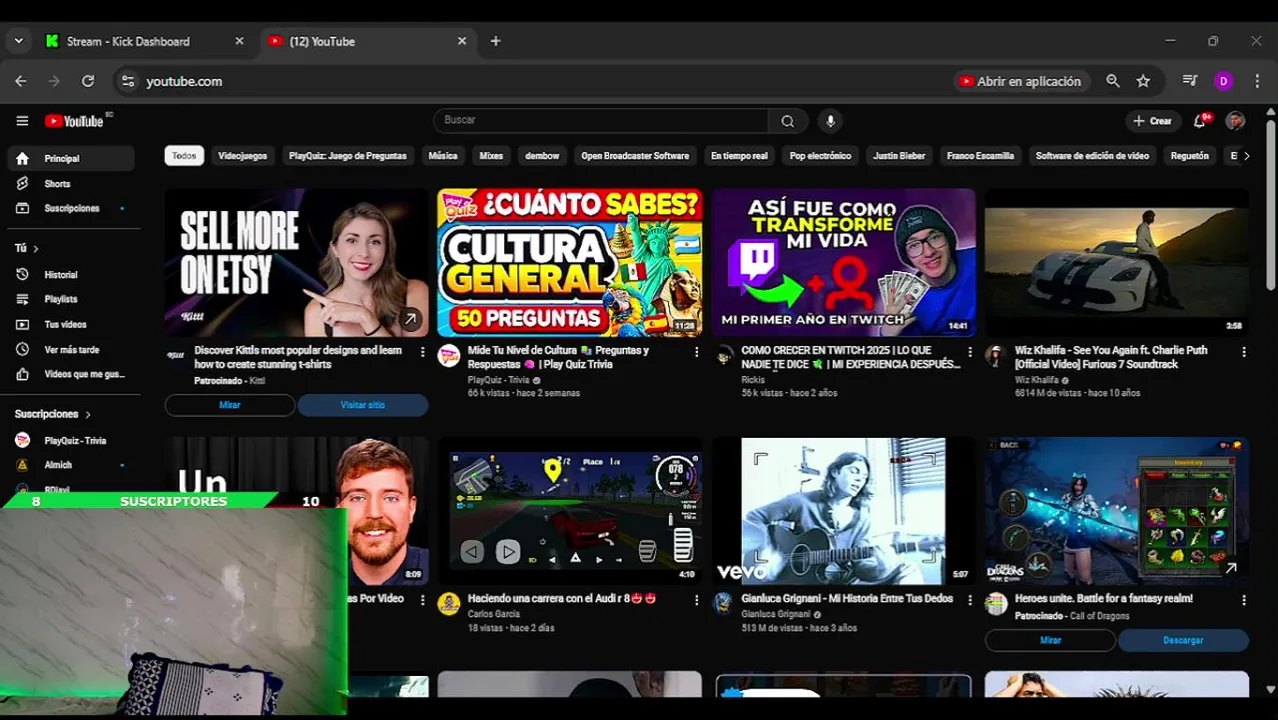This screenshot has width=1278, height=720.
Task: Open the Cultura General quiz thumbnail
Action: coord(570,263)
